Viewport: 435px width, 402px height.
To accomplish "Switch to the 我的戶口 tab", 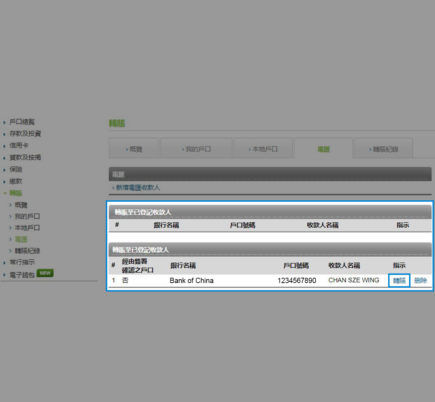I will [196, 149].
